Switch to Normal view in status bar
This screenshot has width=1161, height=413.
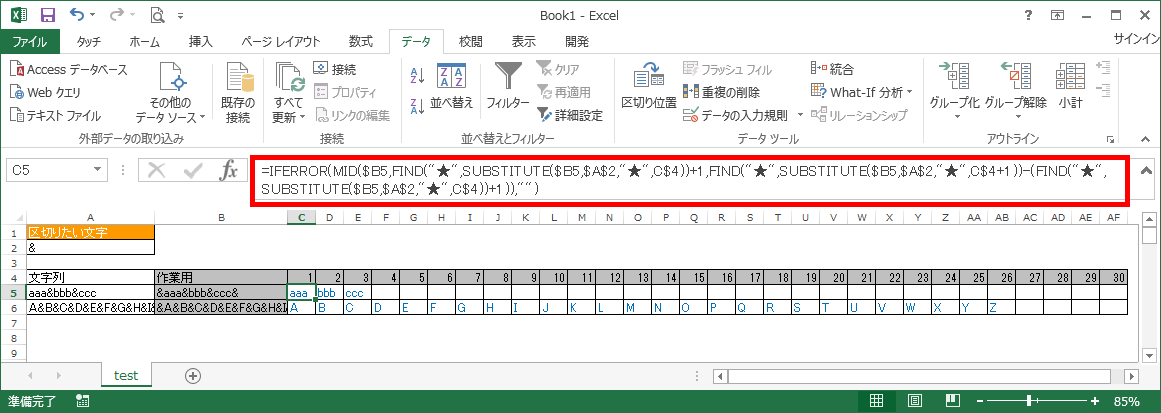point(876,401)
